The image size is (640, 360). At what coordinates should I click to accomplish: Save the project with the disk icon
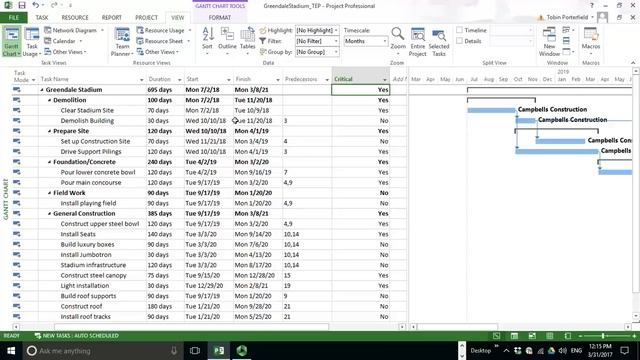click(x=22, y=5)
